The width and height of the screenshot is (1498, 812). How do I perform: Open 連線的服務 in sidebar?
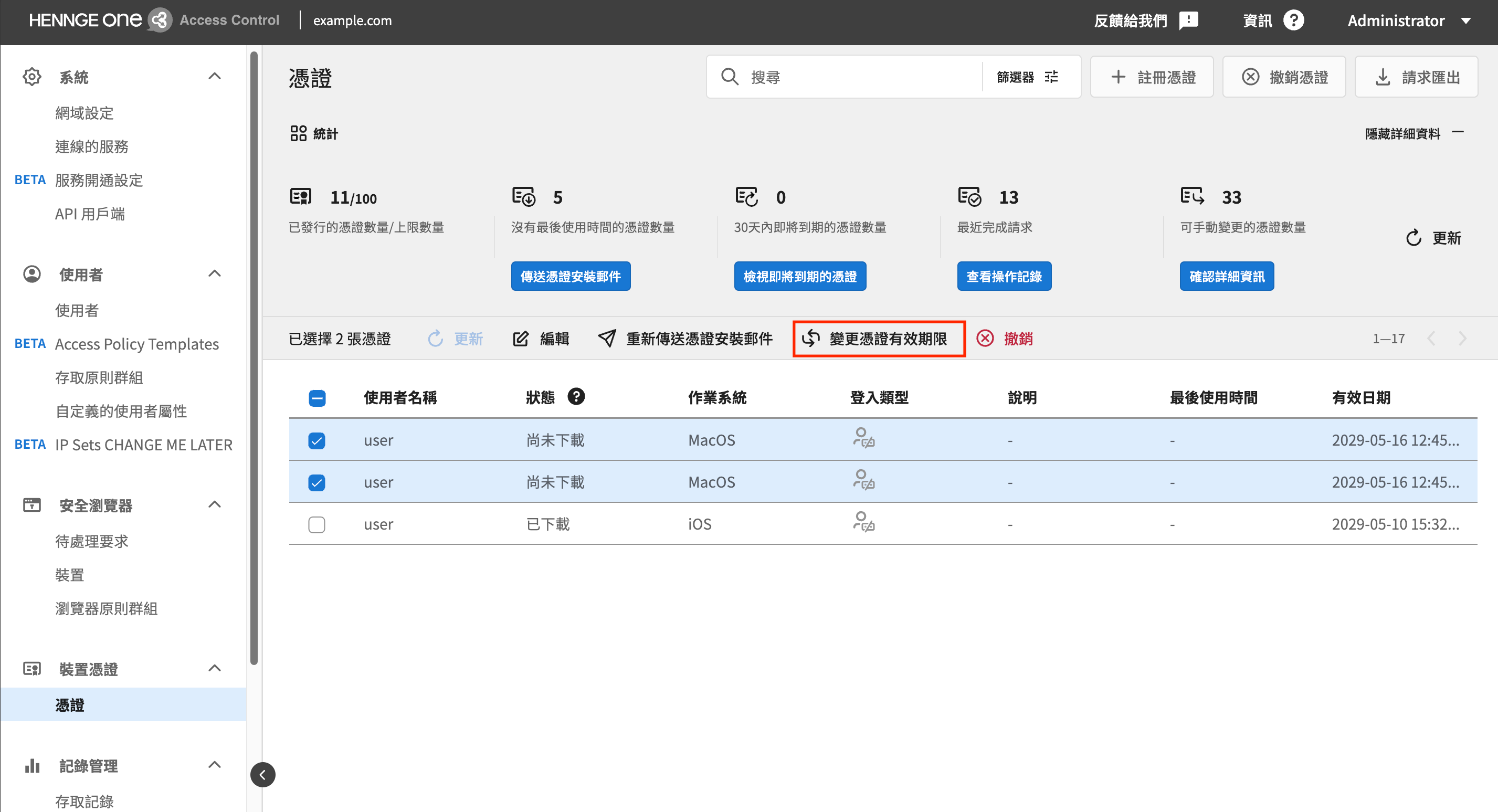click(92, 146)
